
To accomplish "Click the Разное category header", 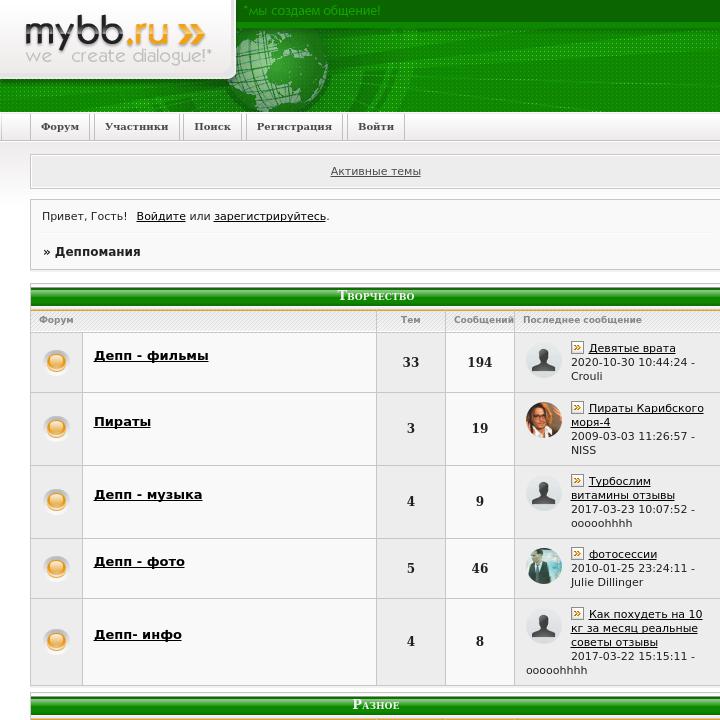I will (x=376, y=705).
